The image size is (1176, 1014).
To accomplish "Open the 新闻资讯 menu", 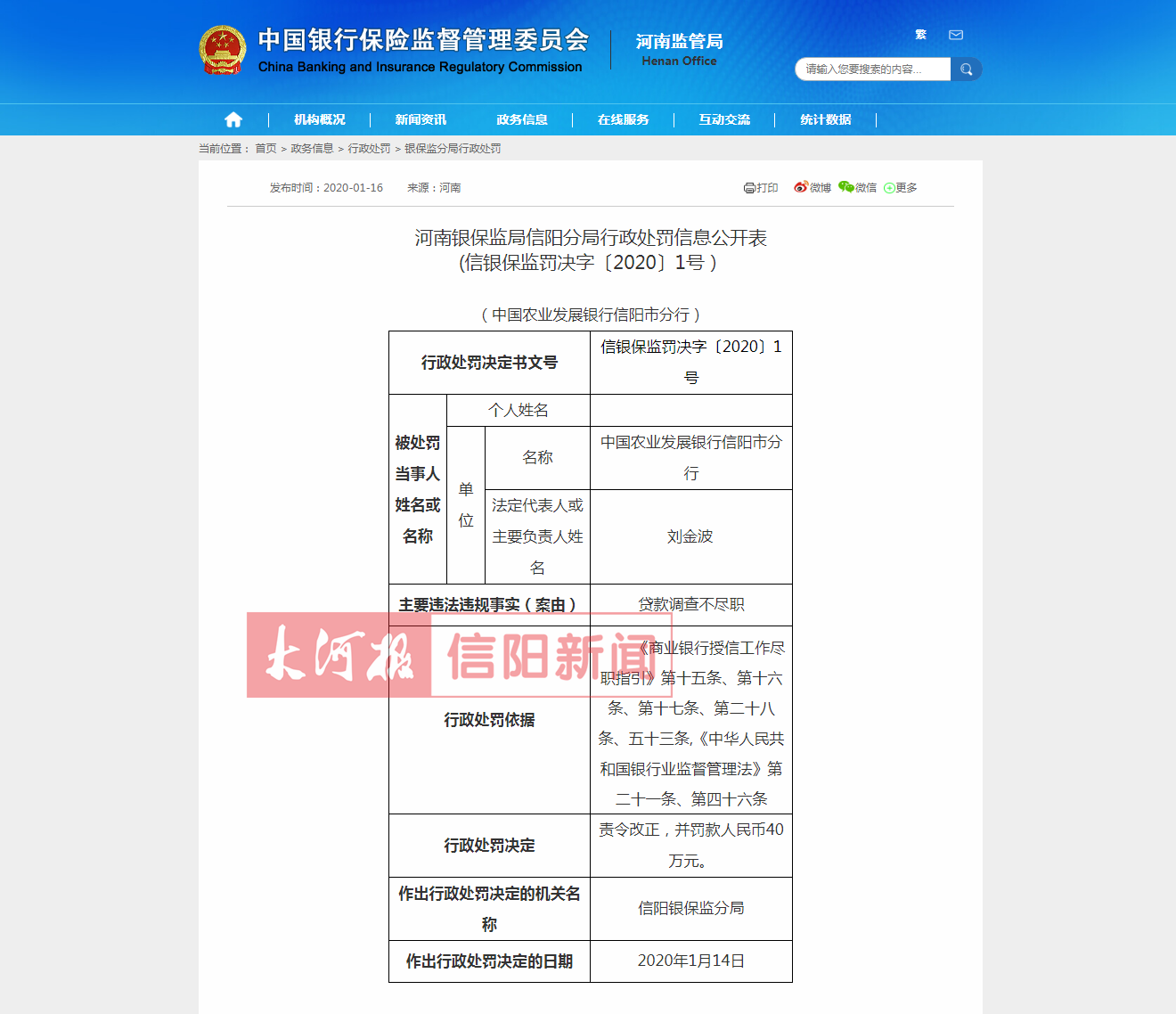I will point(421,119).
